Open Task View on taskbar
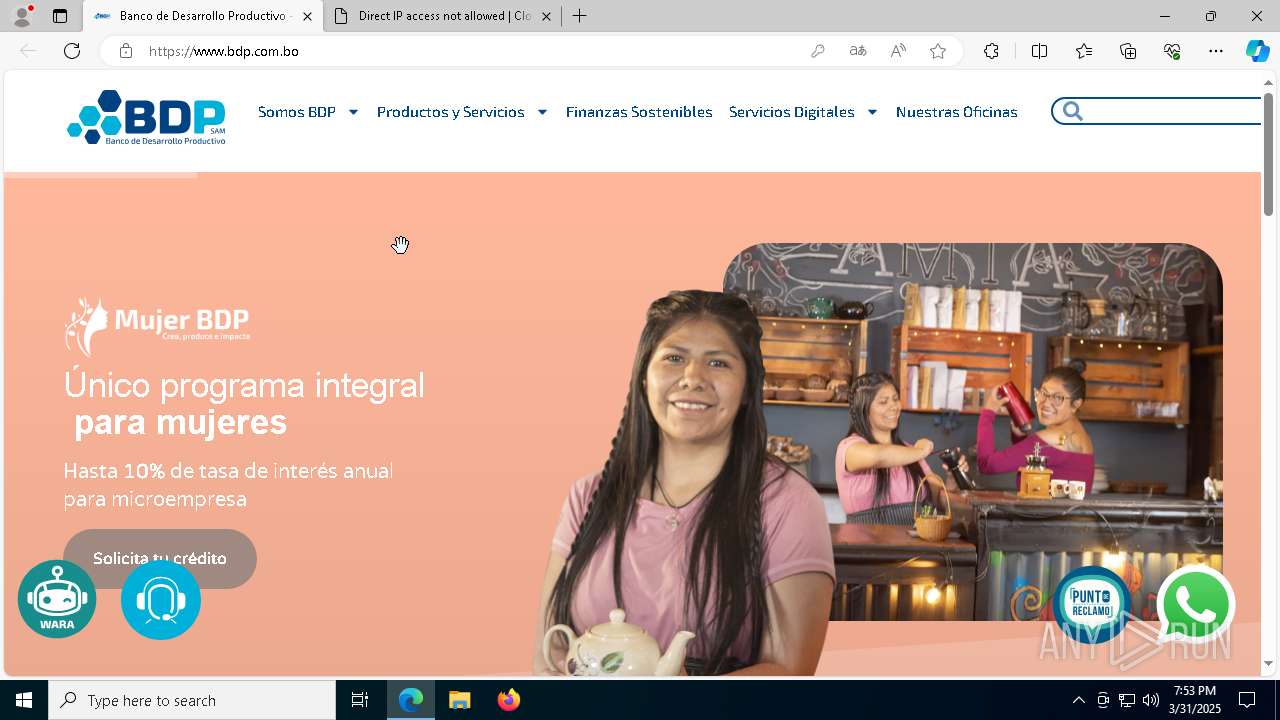Screen dimensions: 1280x720 [360, 700]
